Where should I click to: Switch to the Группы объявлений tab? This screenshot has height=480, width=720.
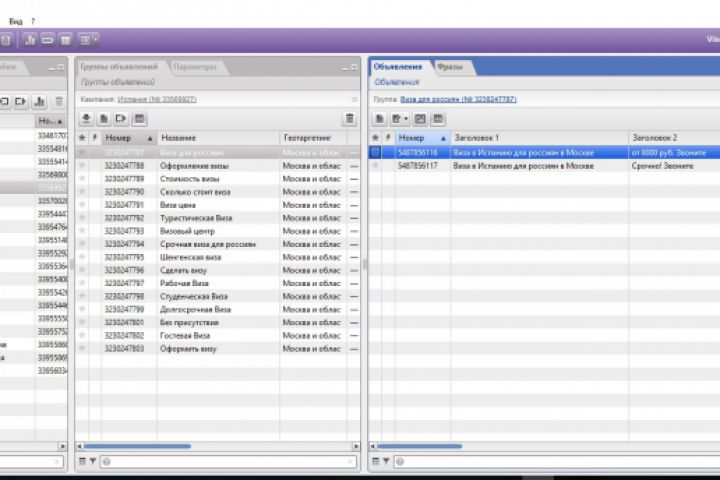pyautogui.click(x=119, y=67)
